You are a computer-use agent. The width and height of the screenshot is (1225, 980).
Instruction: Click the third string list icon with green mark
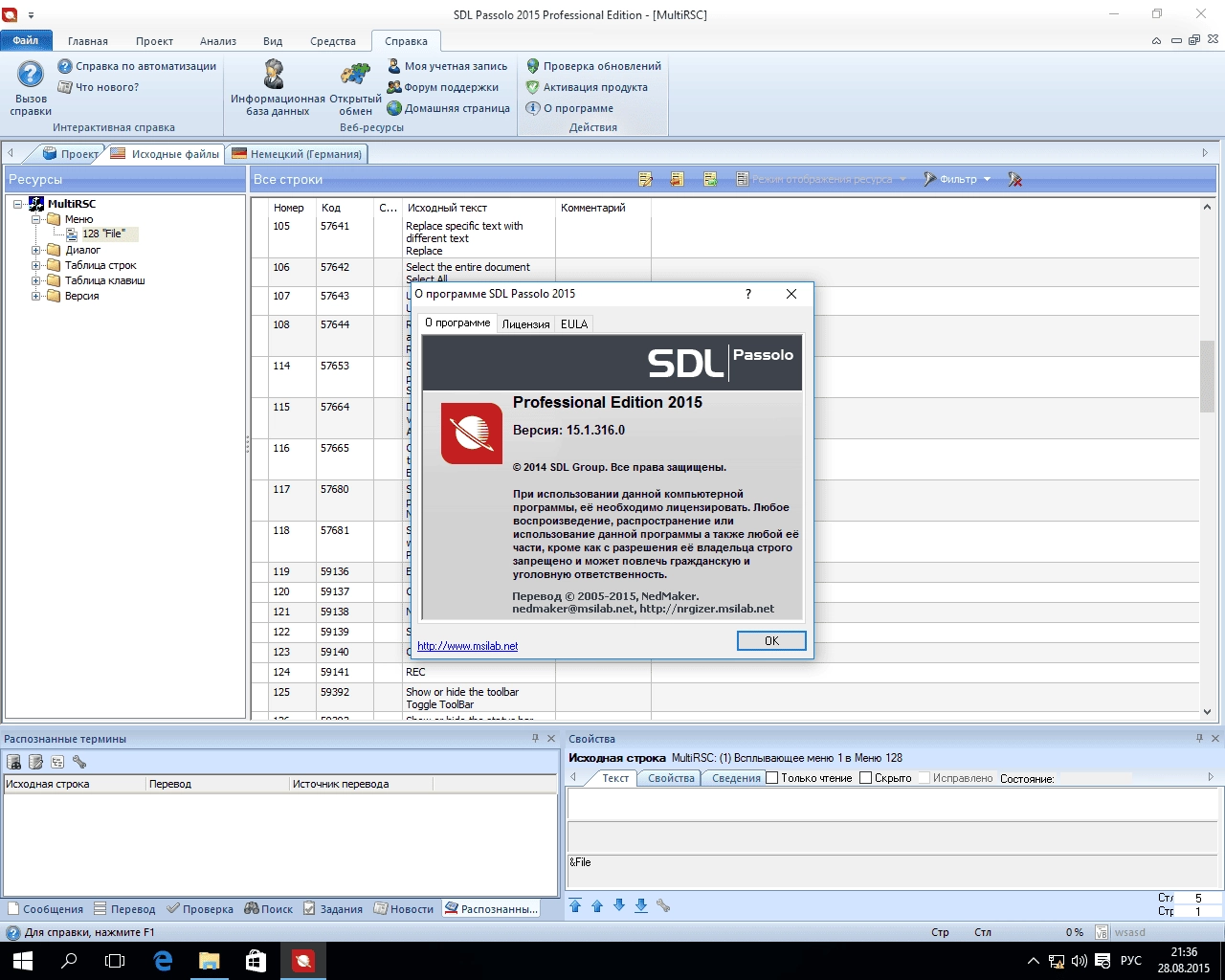click(710, 179)
